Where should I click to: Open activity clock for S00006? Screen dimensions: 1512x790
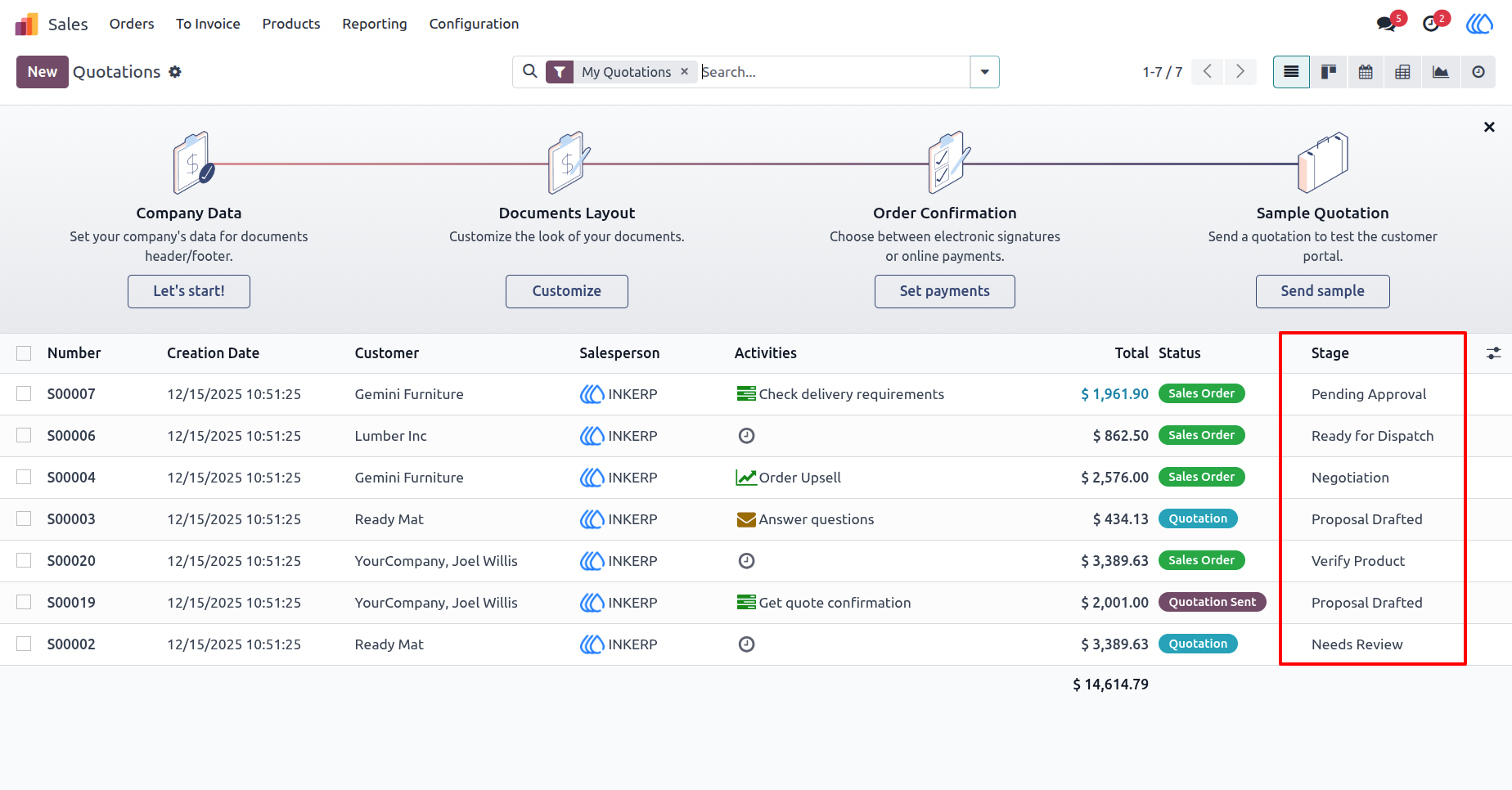[x=746, y=436]
